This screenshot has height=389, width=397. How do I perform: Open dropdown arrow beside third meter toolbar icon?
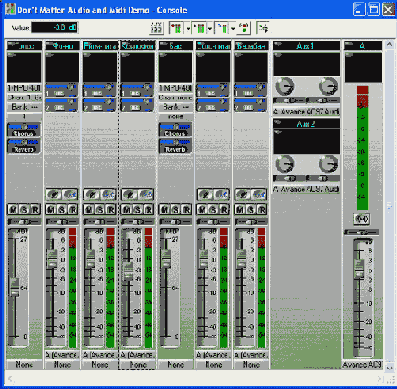click(x=233, y=28)
